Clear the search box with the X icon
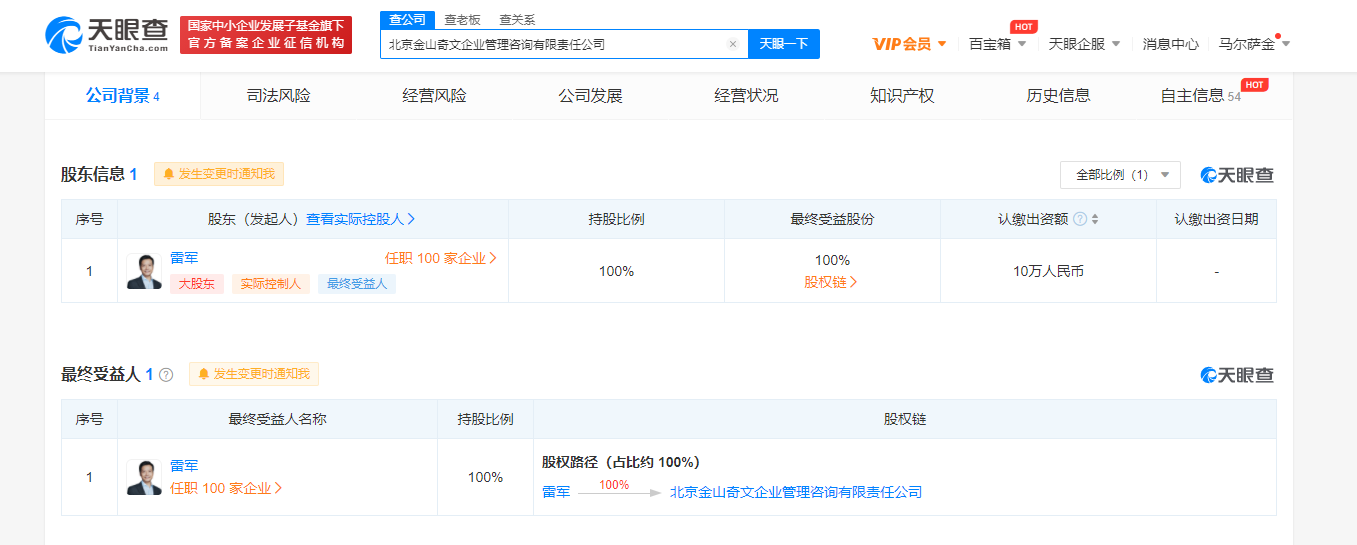This screenshot has width=1357, height=545. point(732,44)
